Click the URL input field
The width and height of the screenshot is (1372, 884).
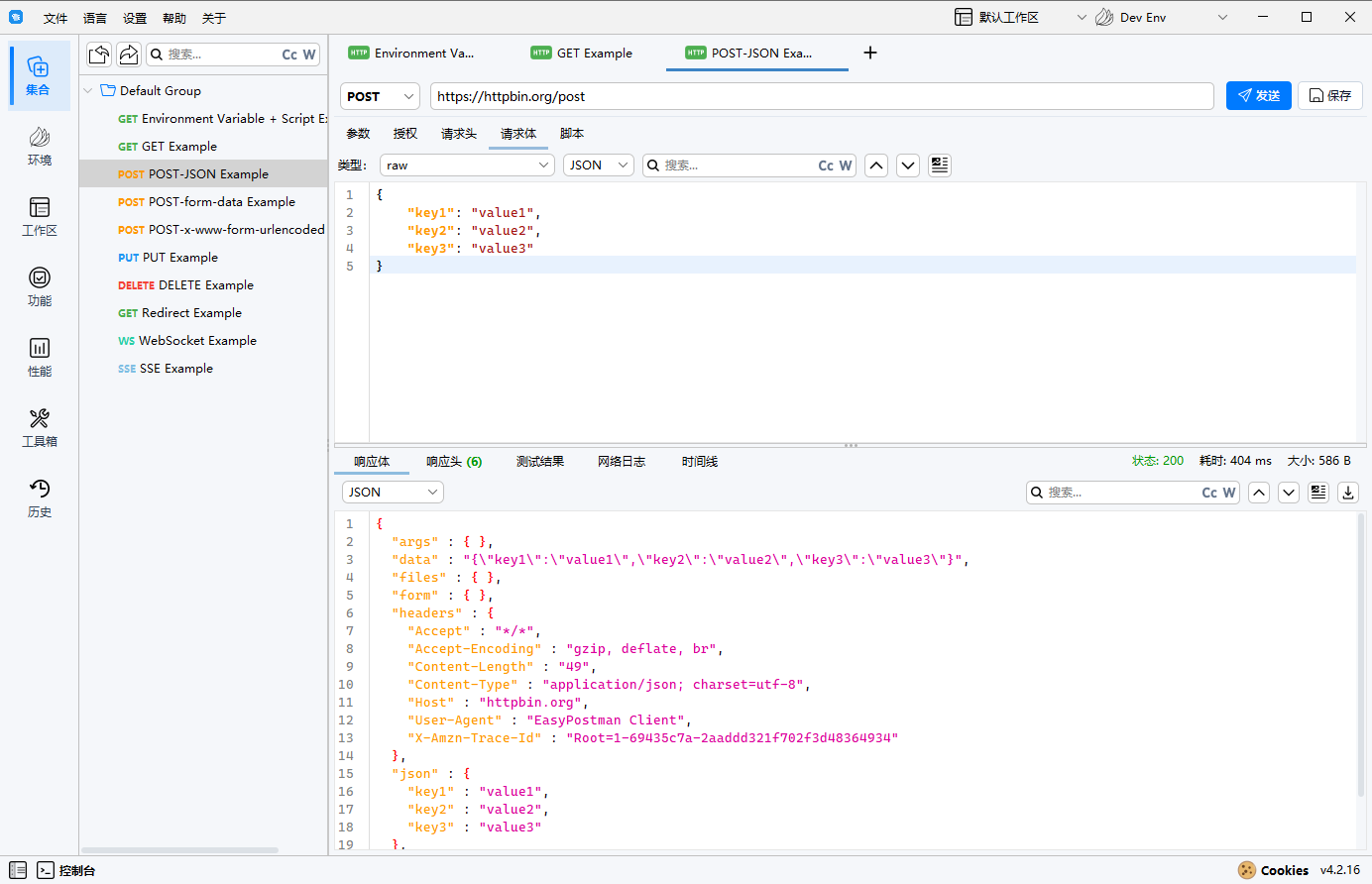pyautogui.click(x=821, y=96)
